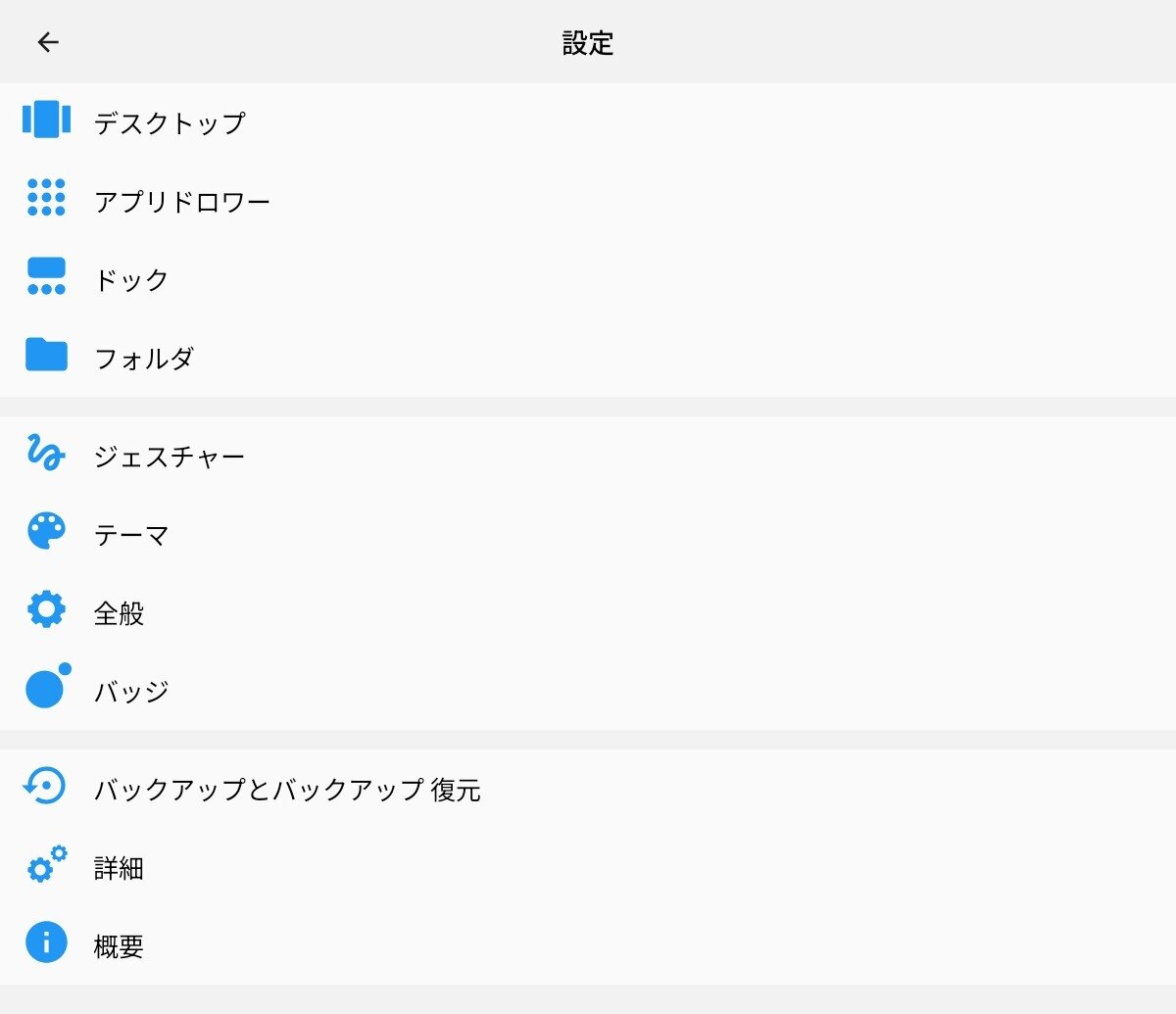The height and width of the screenshot is (1014, 1176).
Task: Click the blue folder icon
Action: pos(46,355)
